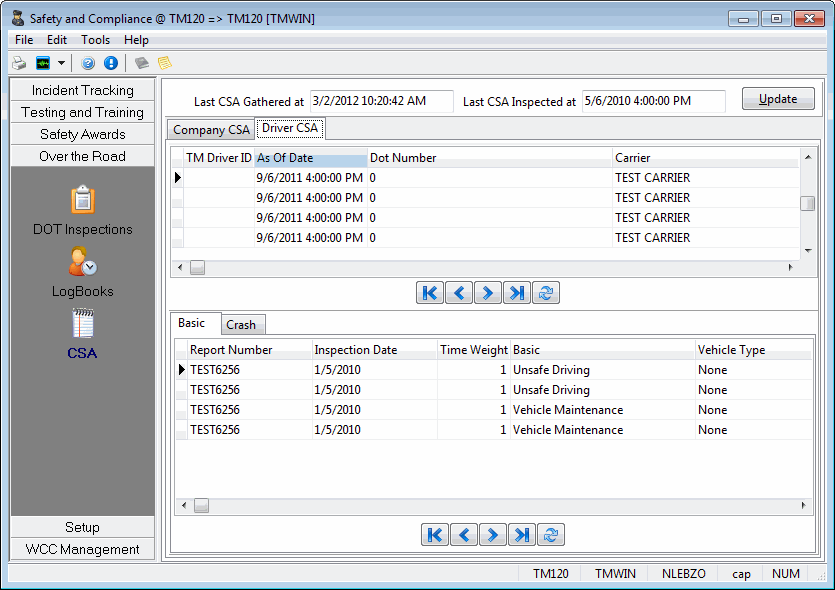
Task: Click the Update button
Action: point(778,99)
